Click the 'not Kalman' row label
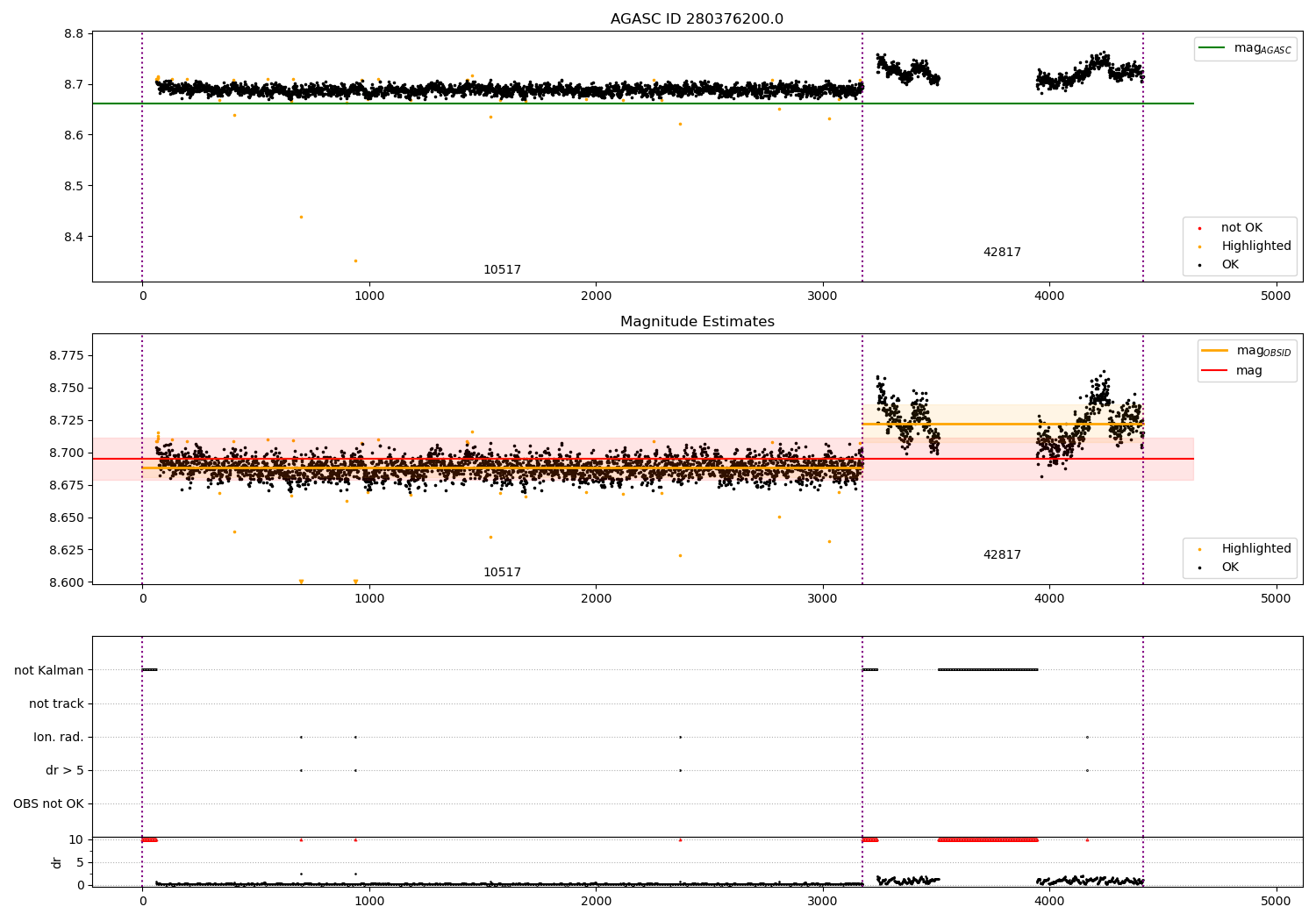This screenshot has height=921, width=1316. (49, 670)
